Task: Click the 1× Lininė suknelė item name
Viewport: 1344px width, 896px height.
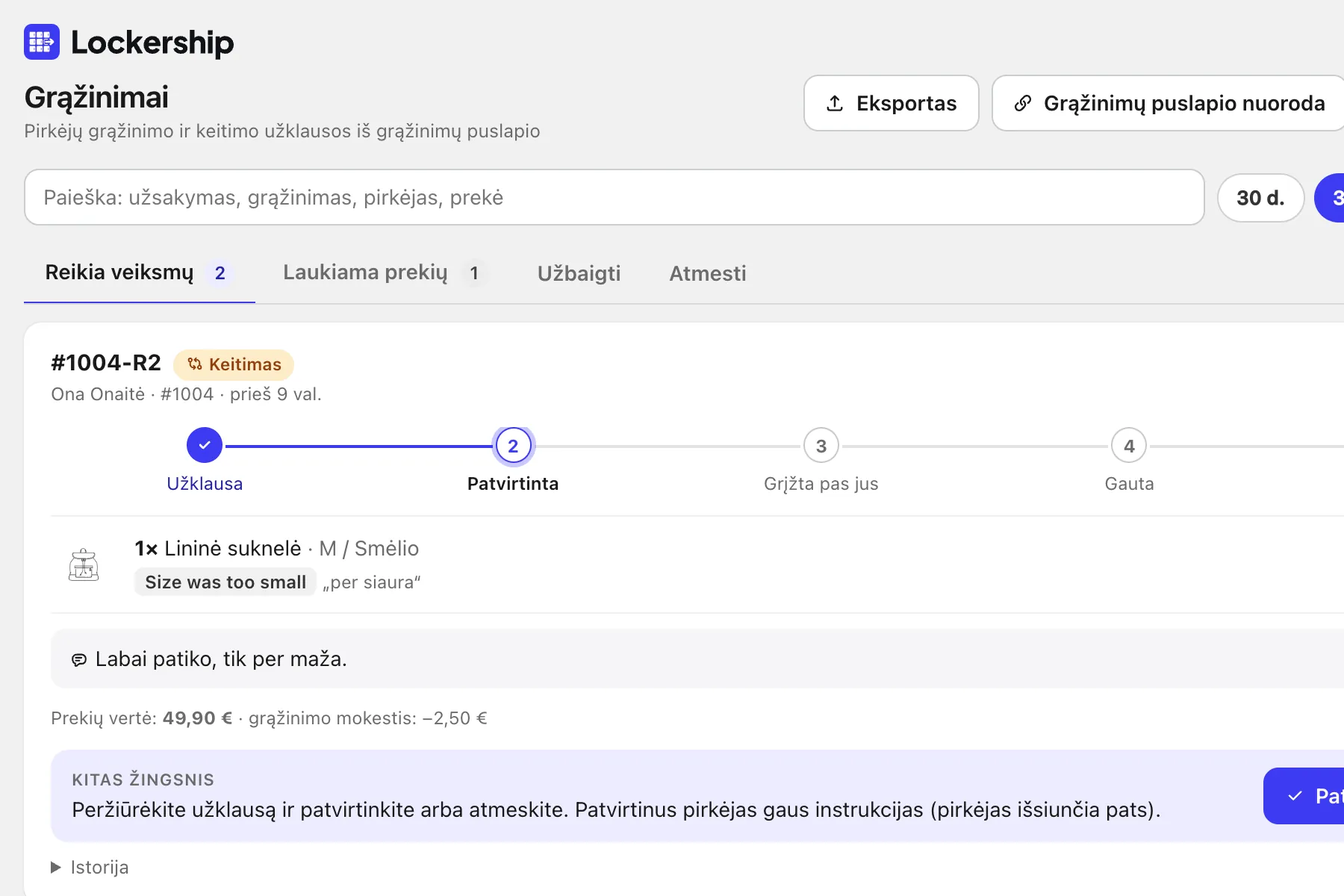Action: point(218,549)
